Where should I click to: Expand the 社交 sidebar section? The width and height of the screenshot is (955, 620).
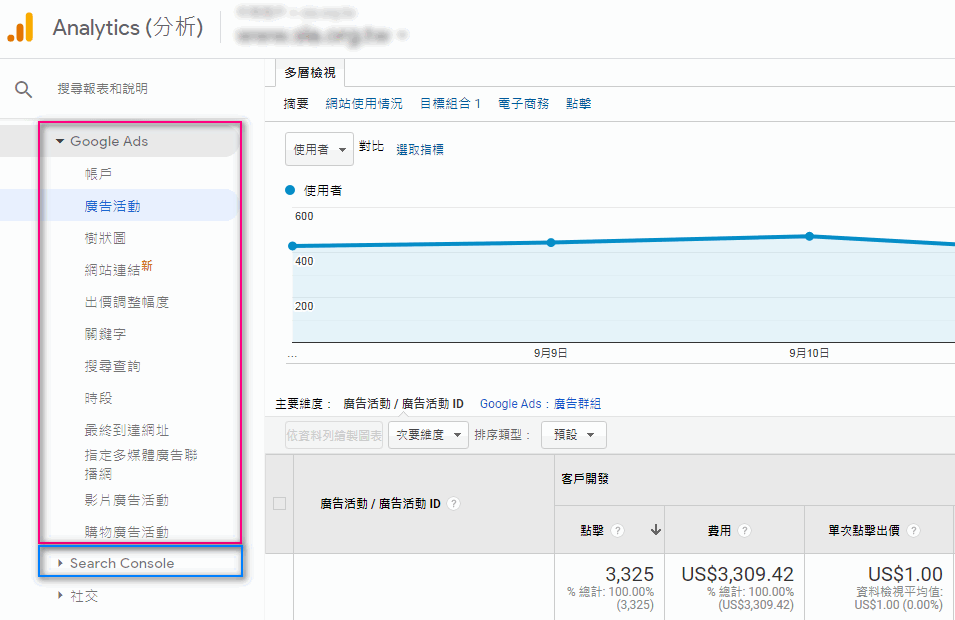(60, 595)
